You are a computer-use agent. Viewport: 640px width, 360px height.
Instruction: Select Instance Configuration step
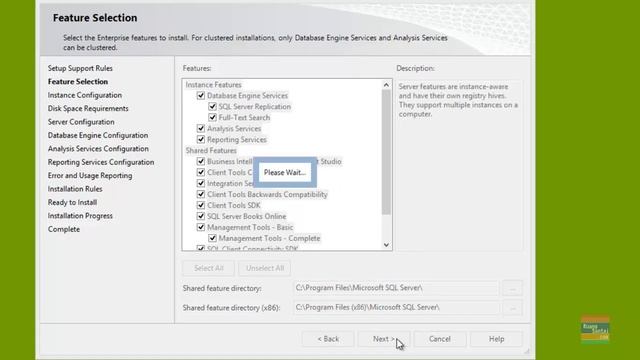pyautogui.click(x=84, y=95)
